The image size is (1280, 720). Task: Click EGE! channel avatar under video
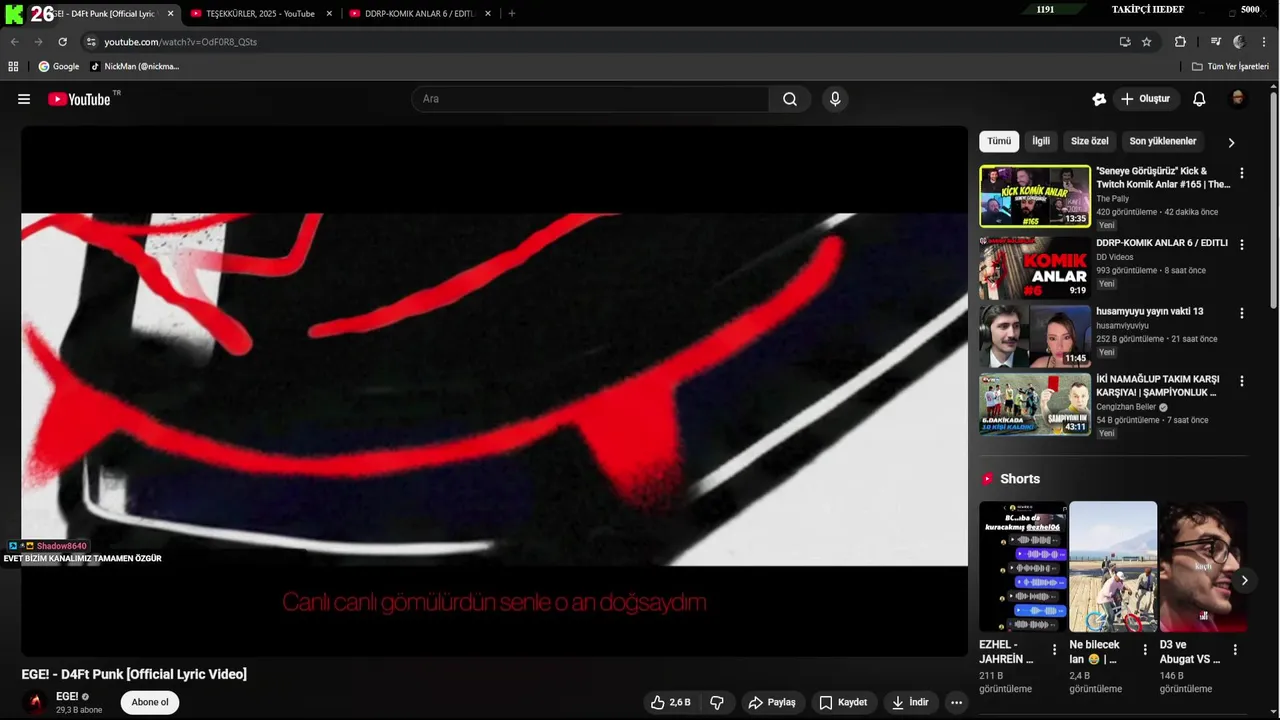click(x=36, y=702)
